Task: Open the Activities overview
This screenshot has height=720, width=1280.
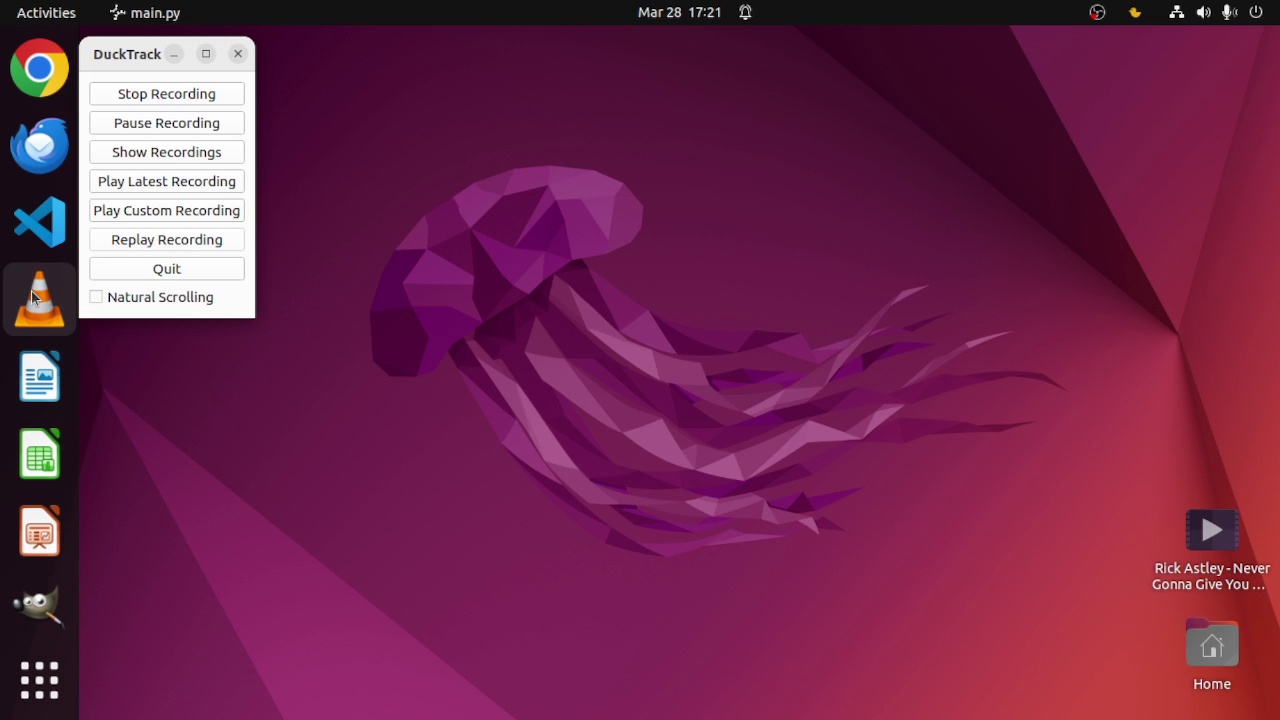Action: (x=46, y=13)
